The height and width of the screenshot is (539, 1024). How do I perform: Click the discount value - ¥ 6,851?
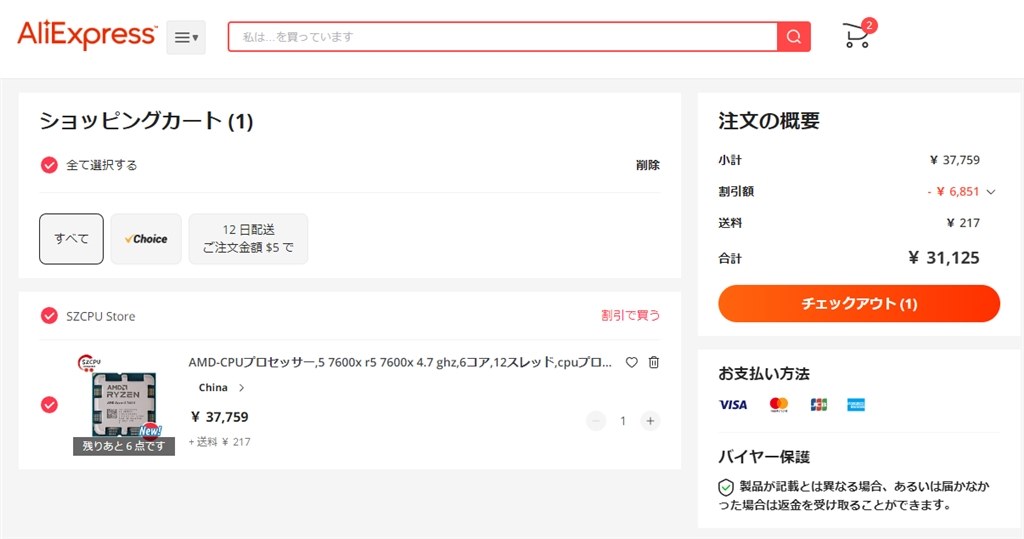coord(953,191)
